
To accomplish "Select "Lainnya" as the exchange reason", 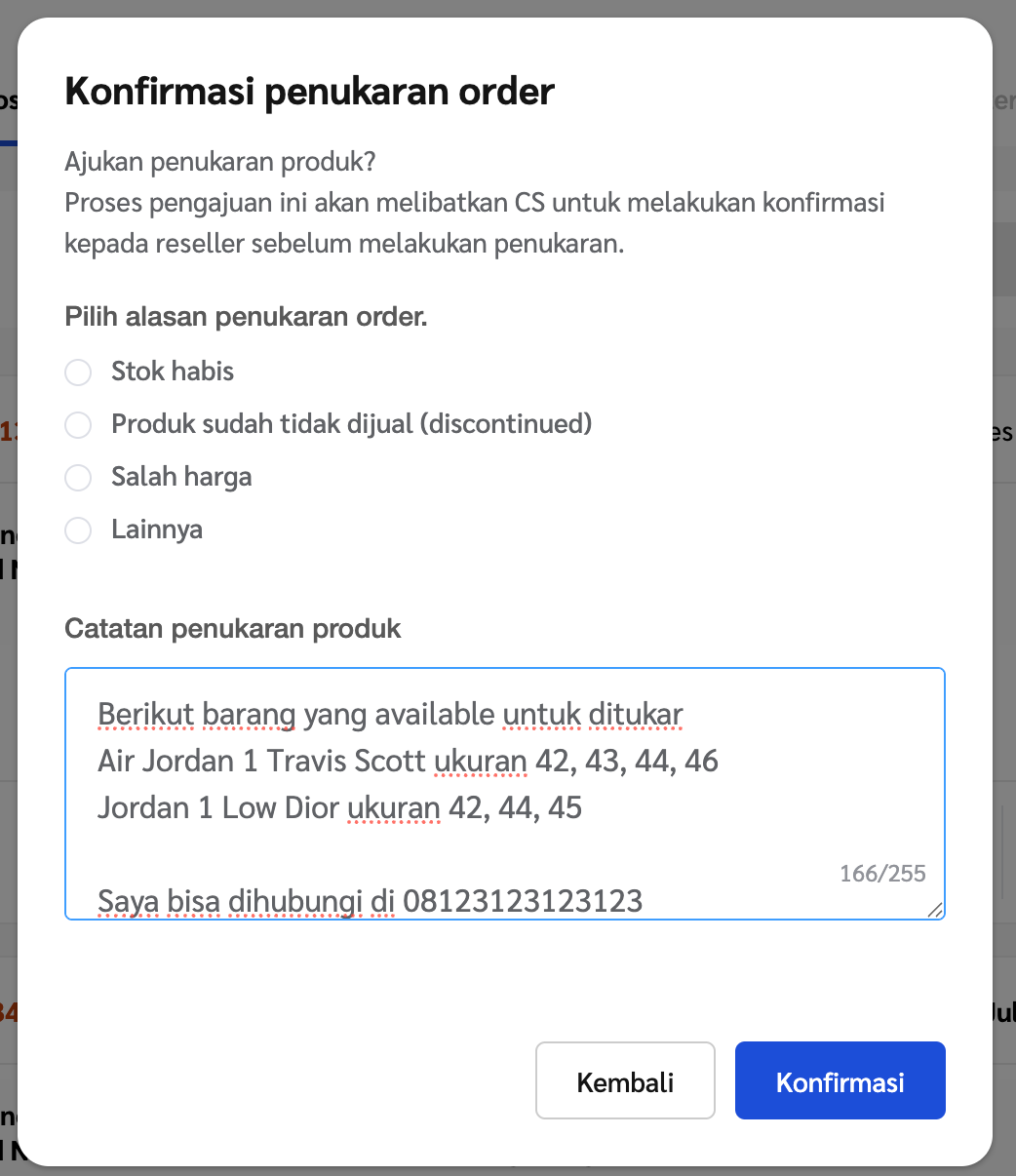I will pos(78,530).
